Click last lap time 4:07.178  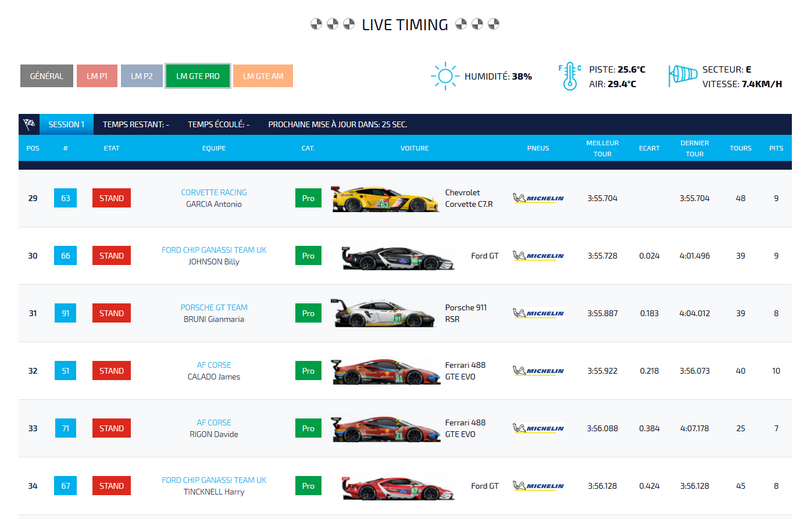[694, 428]
